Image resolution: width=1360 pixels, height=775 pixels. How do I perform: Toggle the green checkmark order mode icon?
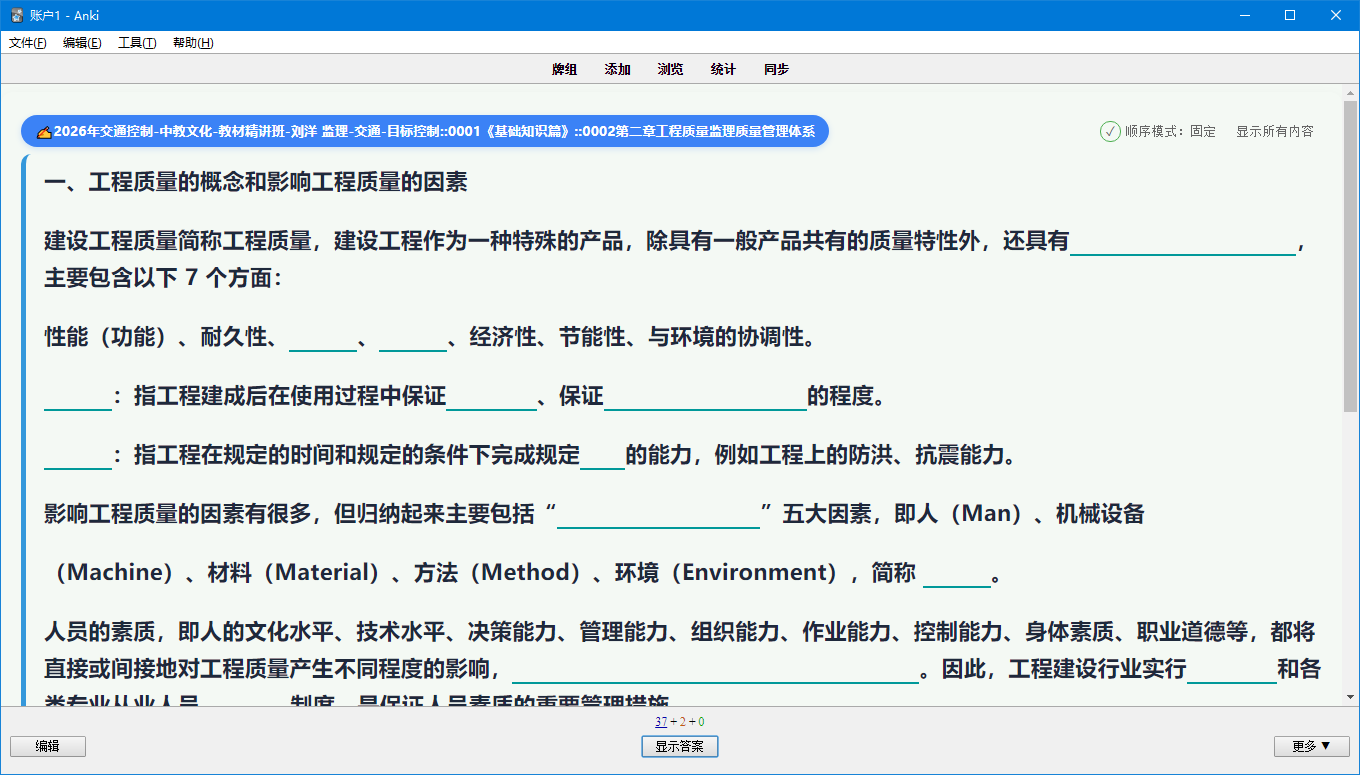click(x=1110, y=131)
